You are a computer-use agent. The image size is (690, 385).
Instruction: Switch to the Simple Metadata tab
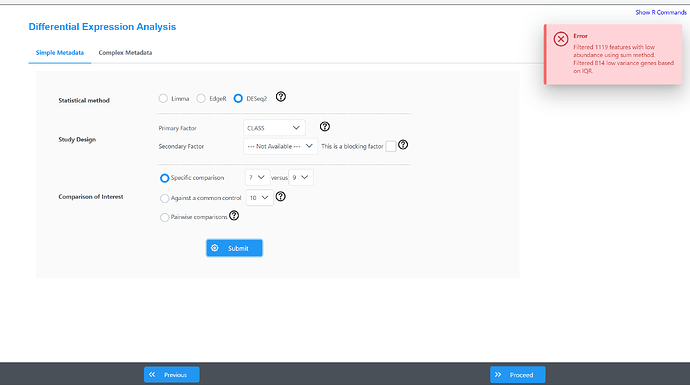coord(60,53)
